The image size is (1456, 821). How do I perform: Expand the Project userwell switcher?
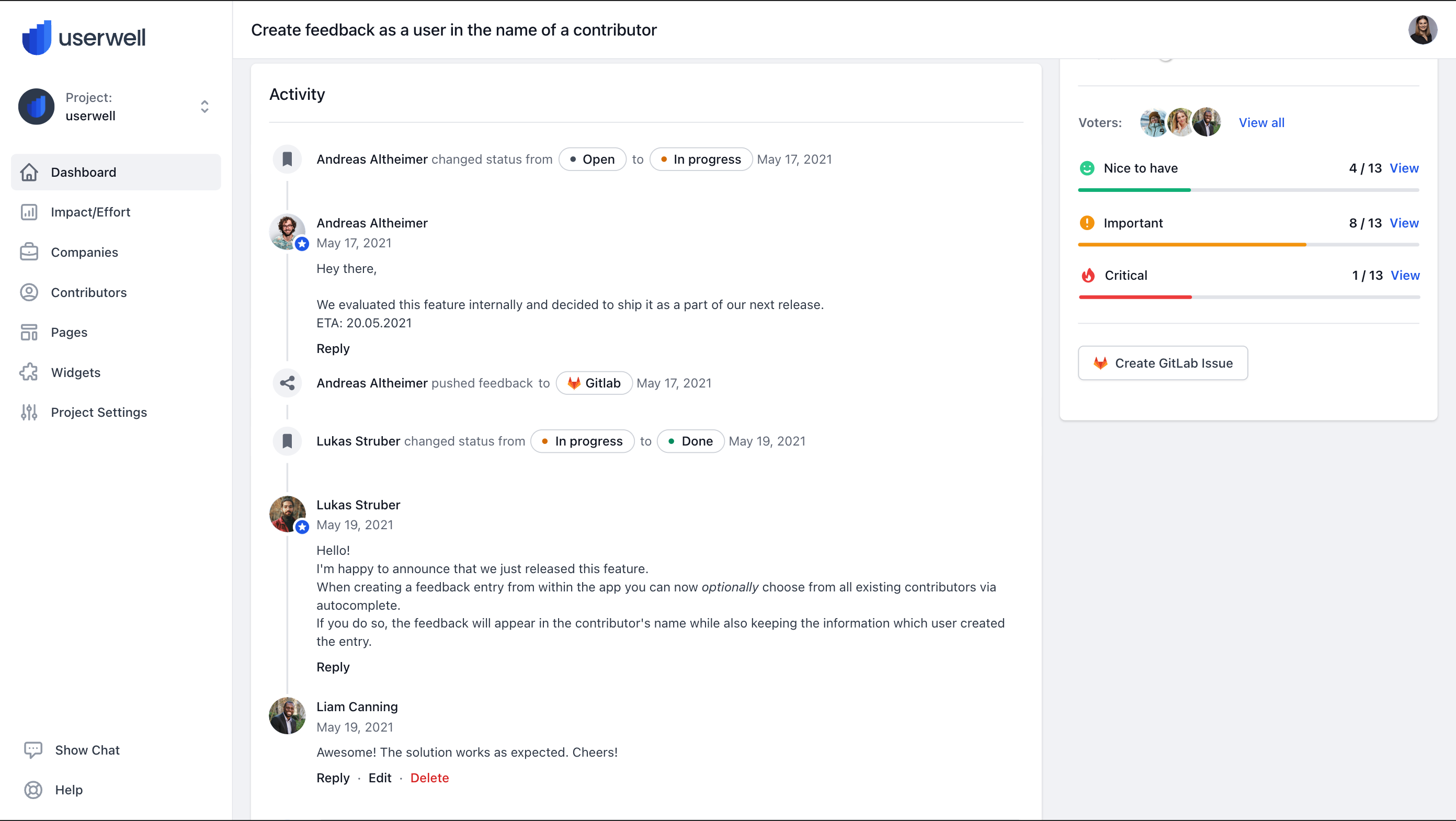[x=204, y=106]
